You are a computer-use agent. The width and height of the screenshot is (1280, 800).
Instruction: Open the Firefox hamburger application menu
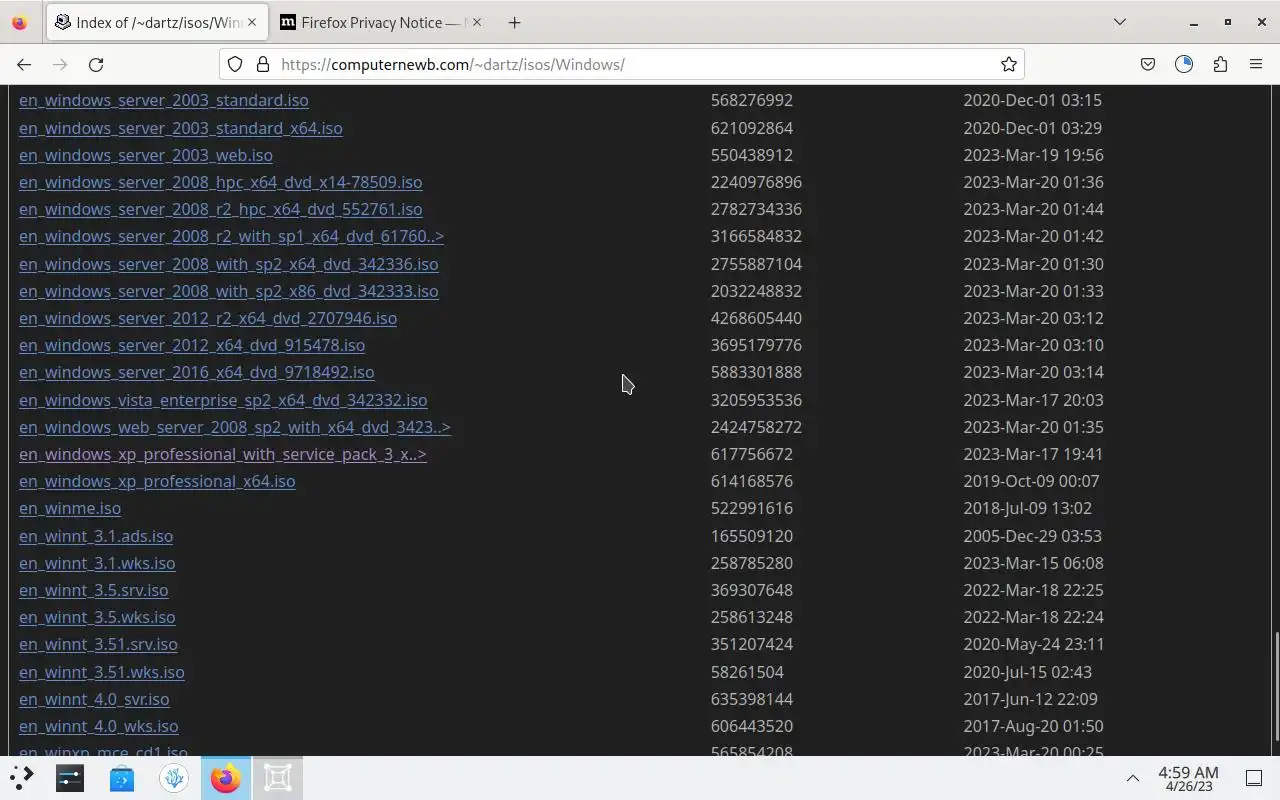point(1256,64)
